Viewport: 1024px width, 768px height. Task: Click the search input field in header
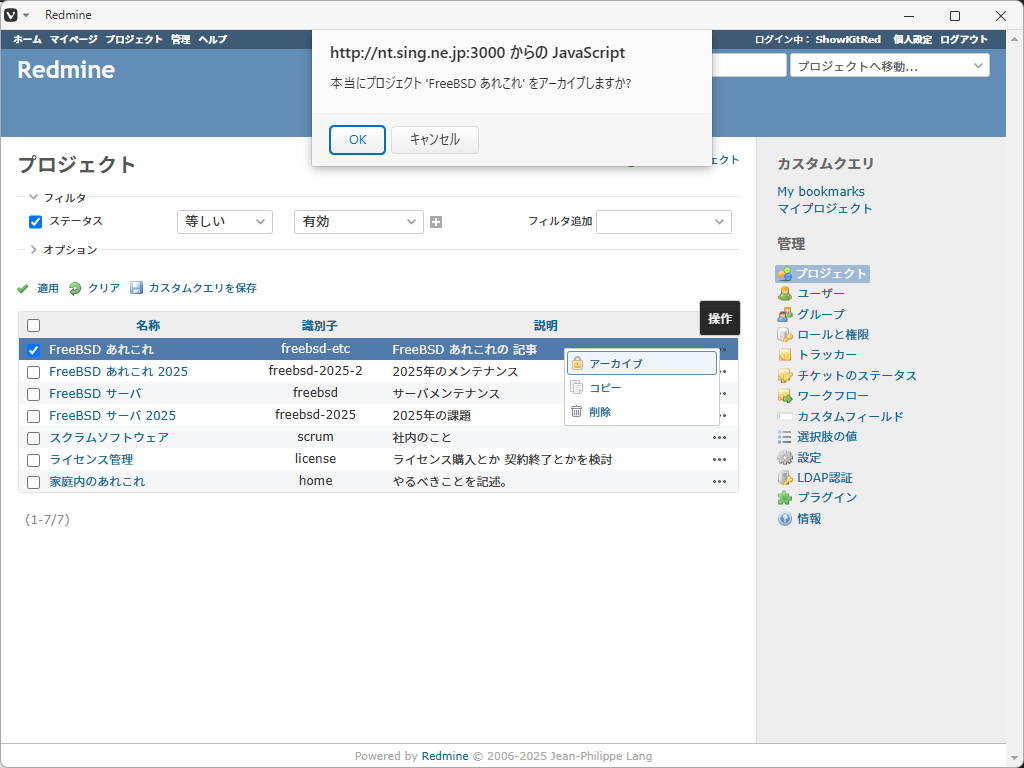(748, 66)
